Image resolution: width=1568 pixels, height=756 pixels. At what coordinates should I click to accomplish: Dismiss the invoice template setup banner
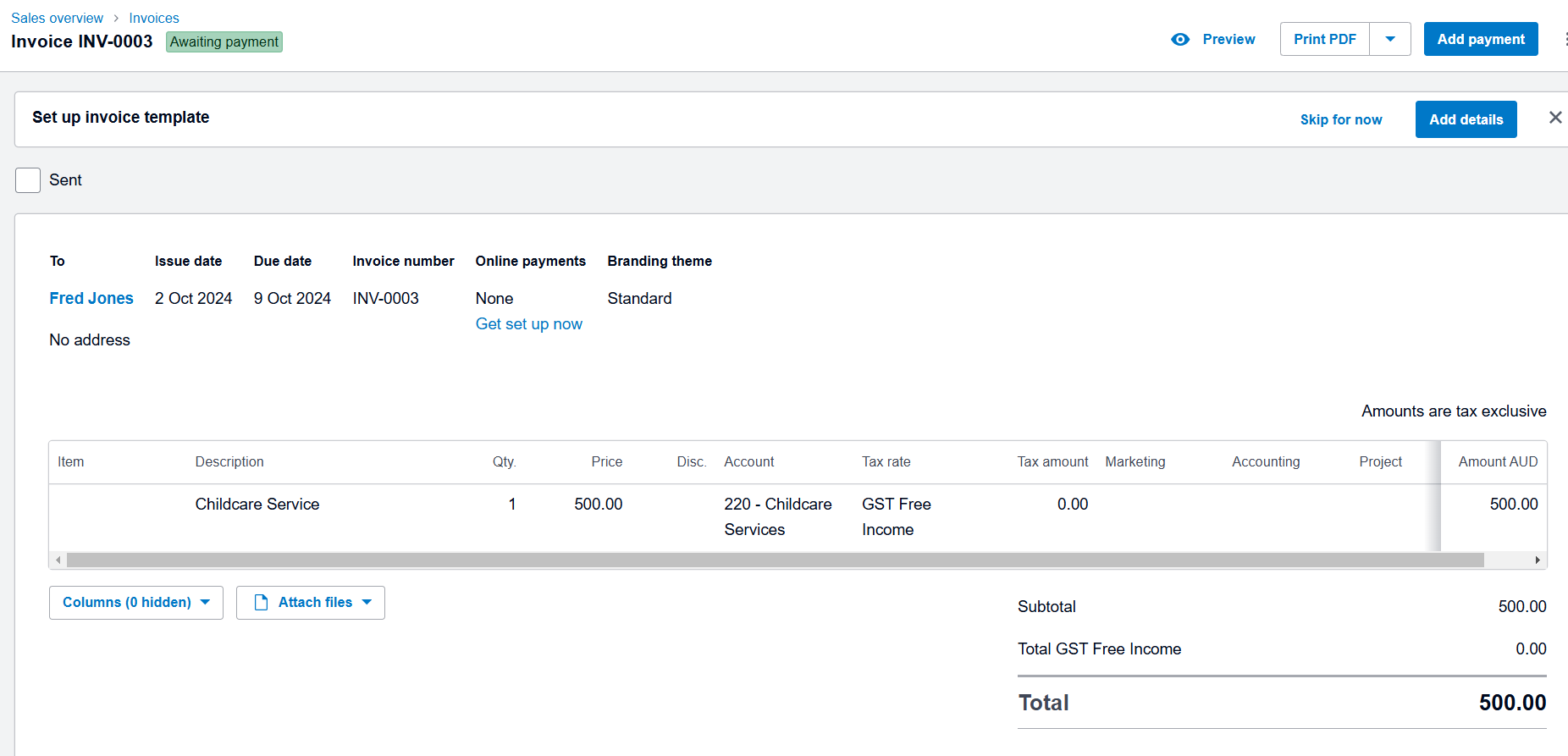coord(1554,118)
